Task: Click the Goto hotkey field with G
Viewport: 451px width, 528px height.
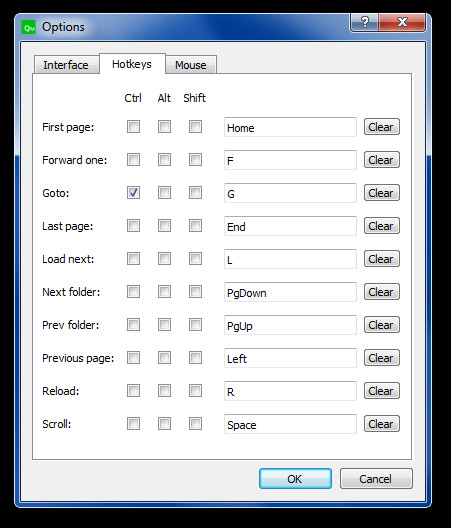Action: coord(290,193)
